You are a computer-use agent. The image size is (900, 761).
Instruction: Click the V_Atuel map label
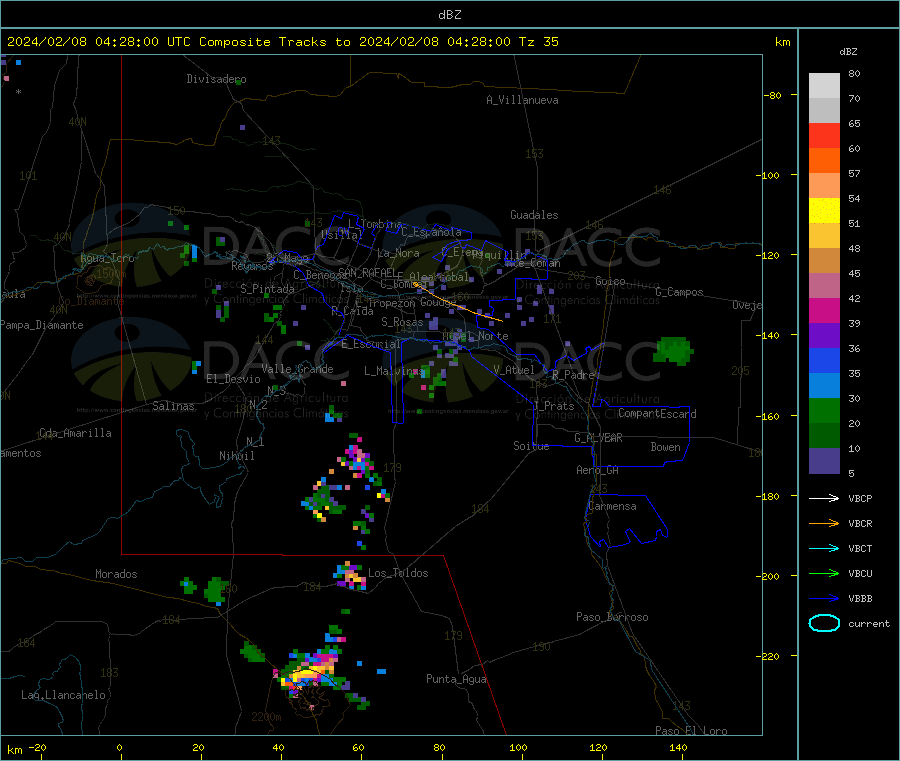coord(514,370)
